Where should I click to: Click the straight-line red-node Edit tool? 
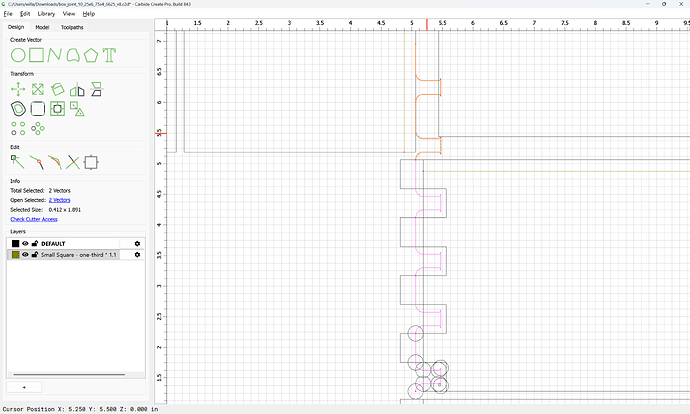(x=37, y=162)
